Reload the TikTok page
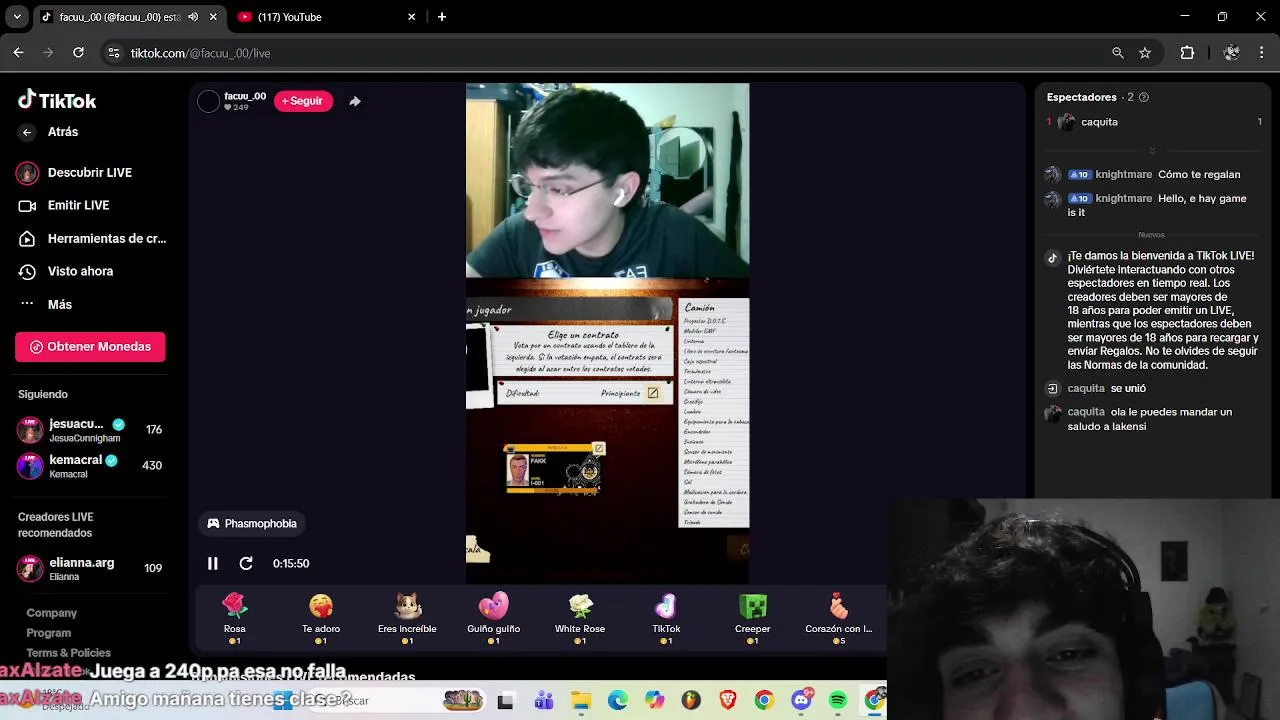1280x720 pixels. tap(78, 53)
